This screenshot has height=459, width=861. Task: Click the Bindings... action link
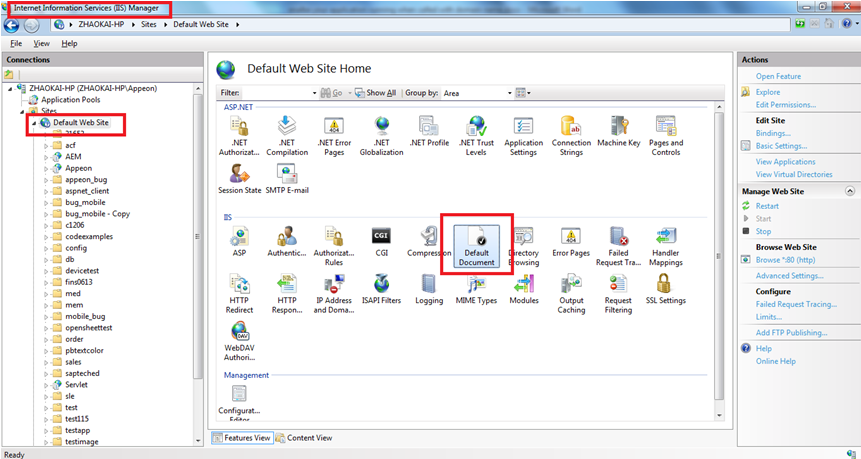click(773, 133)
